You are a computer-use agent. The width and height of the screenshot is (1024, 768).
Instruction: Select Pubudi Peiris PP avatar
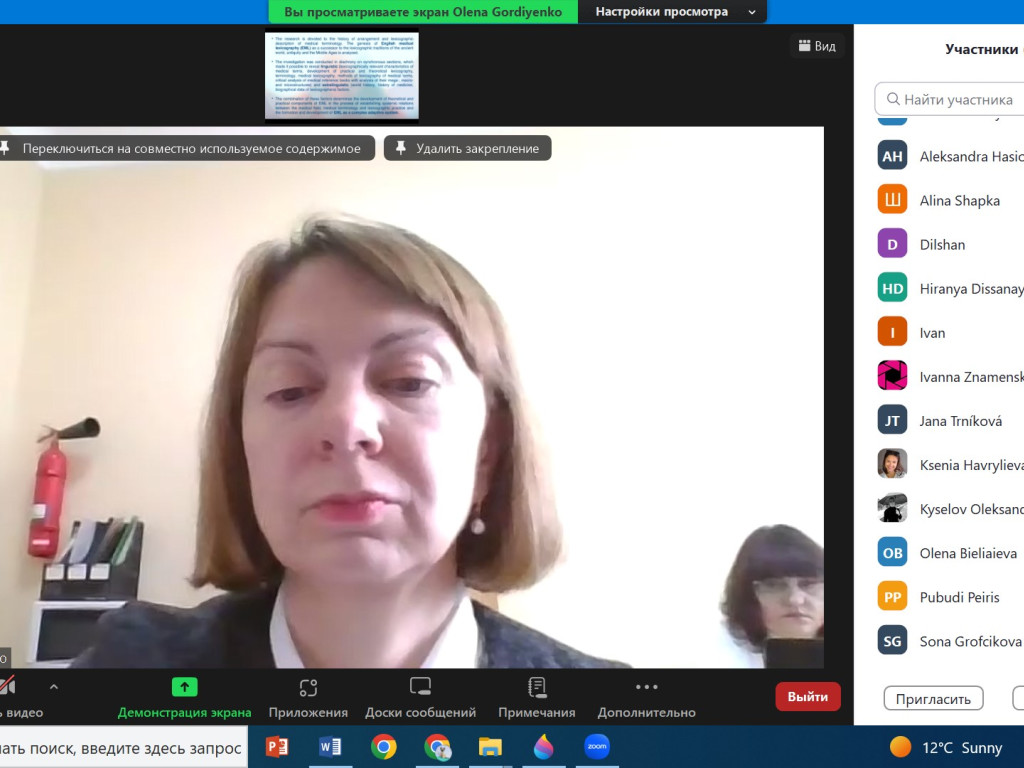892,597
